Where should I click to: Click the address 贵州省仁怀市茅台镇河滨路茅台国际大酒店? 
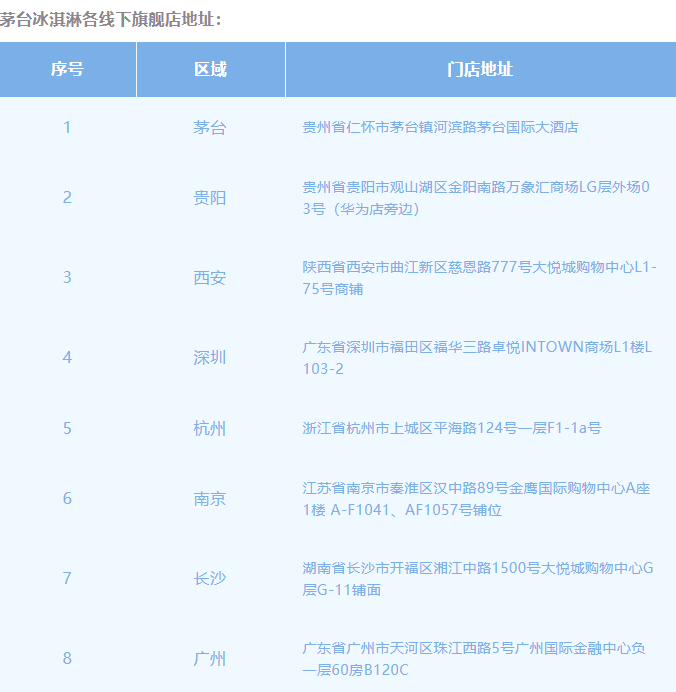click(440, 128)
